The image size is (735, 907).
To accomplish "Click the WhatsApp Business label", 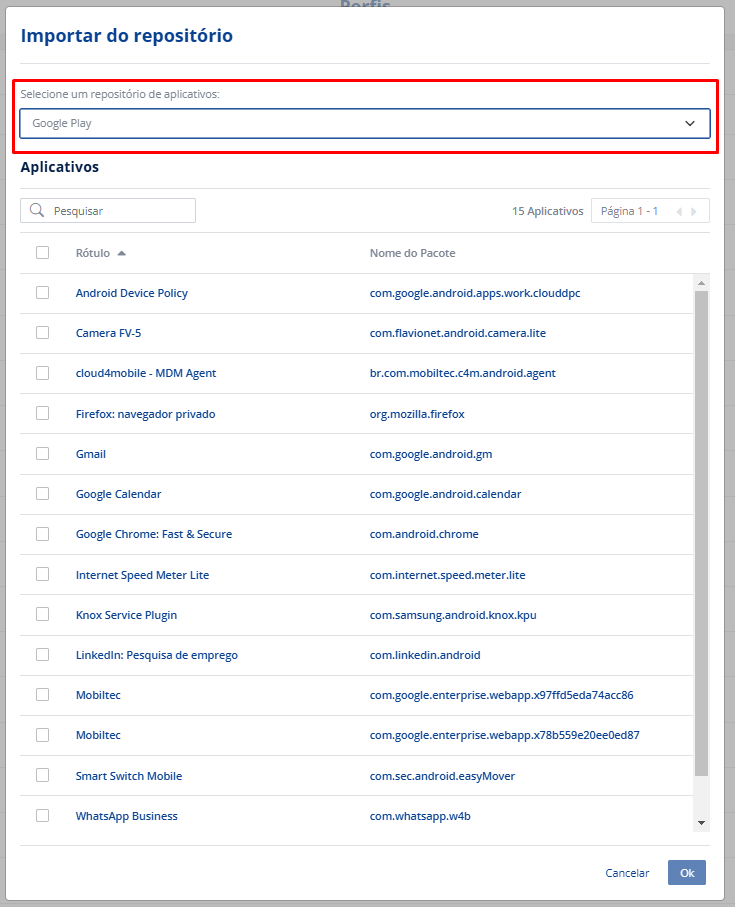I will click(127, 816).
